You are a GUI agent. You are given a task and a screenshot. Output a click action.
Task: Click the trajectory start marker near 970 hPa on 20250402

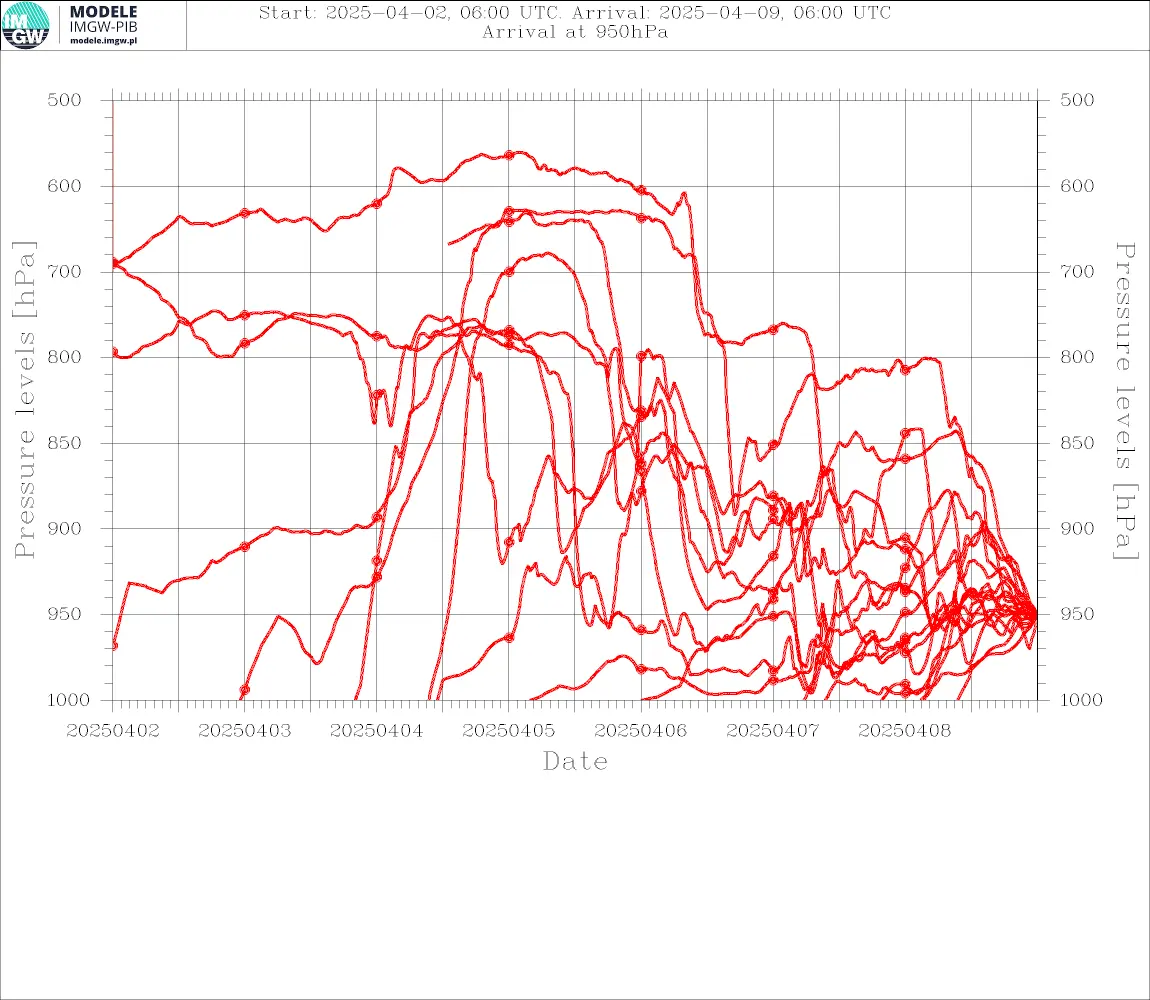114,646
